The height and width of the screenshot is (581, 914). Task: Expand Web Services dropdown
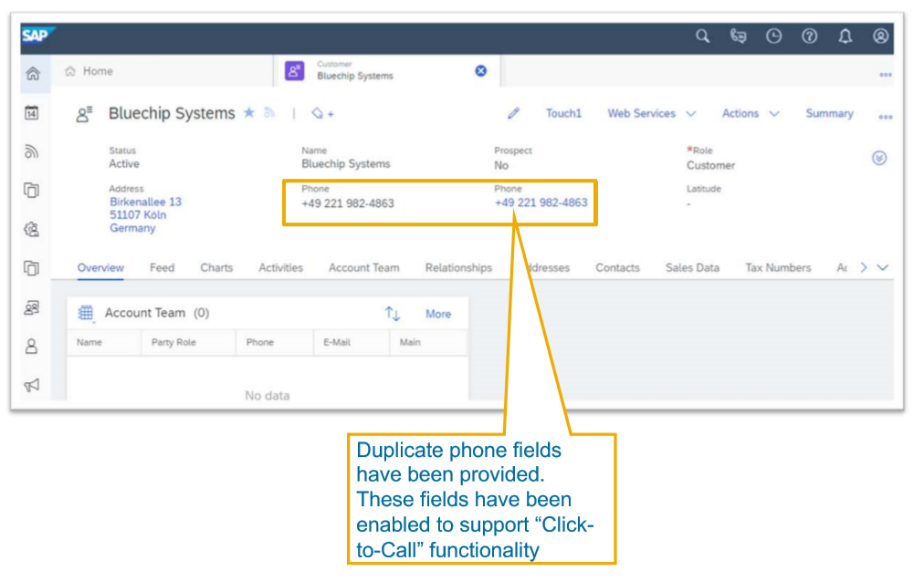tap(691, 114)
